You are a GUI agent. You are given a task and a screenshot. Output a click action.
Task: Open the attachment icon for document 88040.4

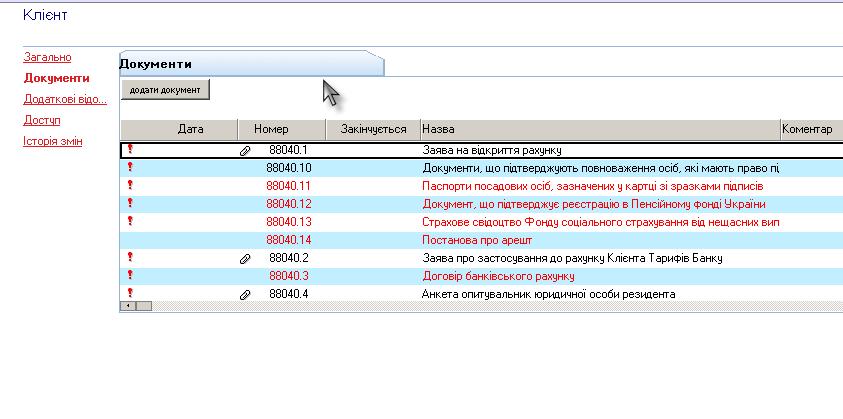(x=245, y=294)
